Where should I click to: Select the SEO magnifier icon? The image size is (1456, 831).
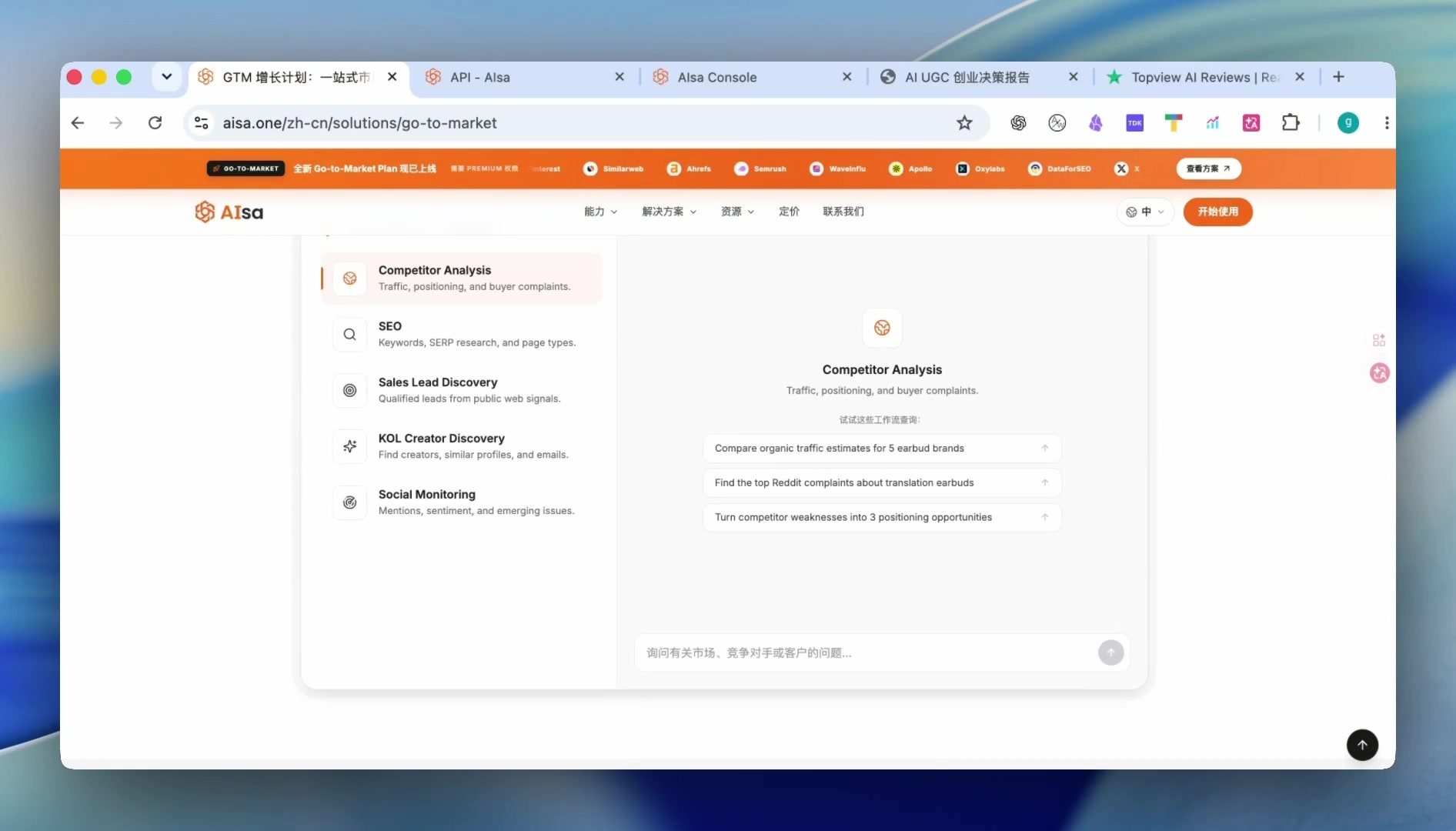[x=349, y=335]
